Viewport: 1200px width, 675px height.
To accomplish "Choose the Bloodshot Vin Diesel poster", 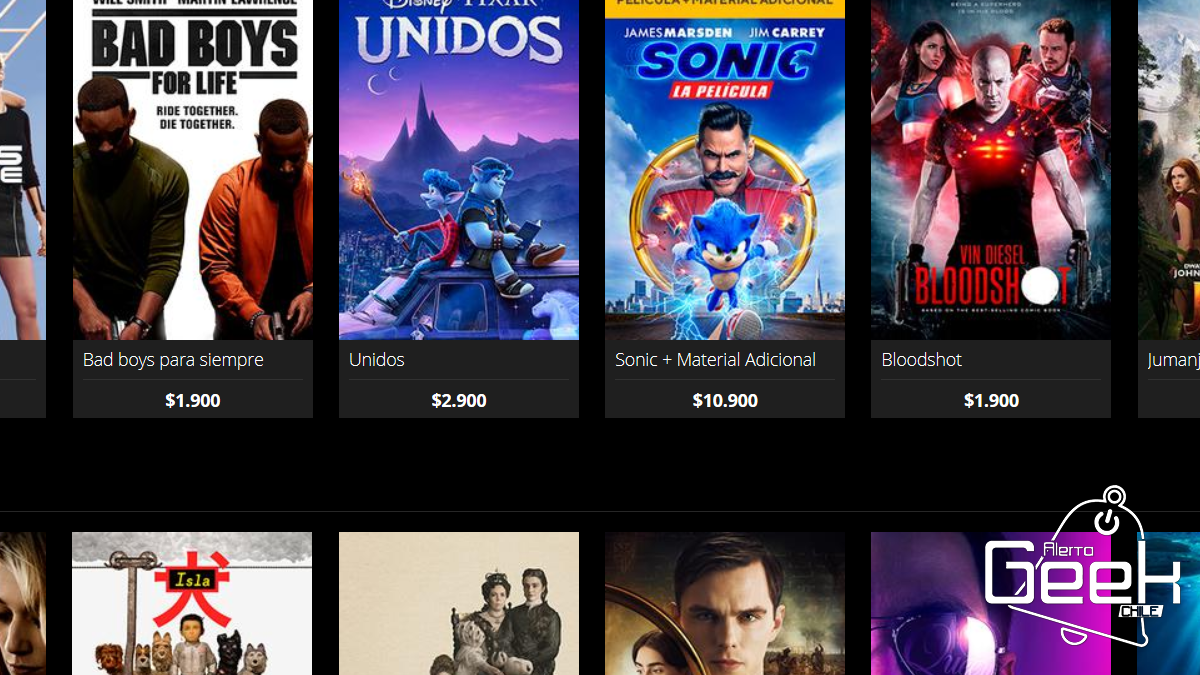I will tap(991, 170).
